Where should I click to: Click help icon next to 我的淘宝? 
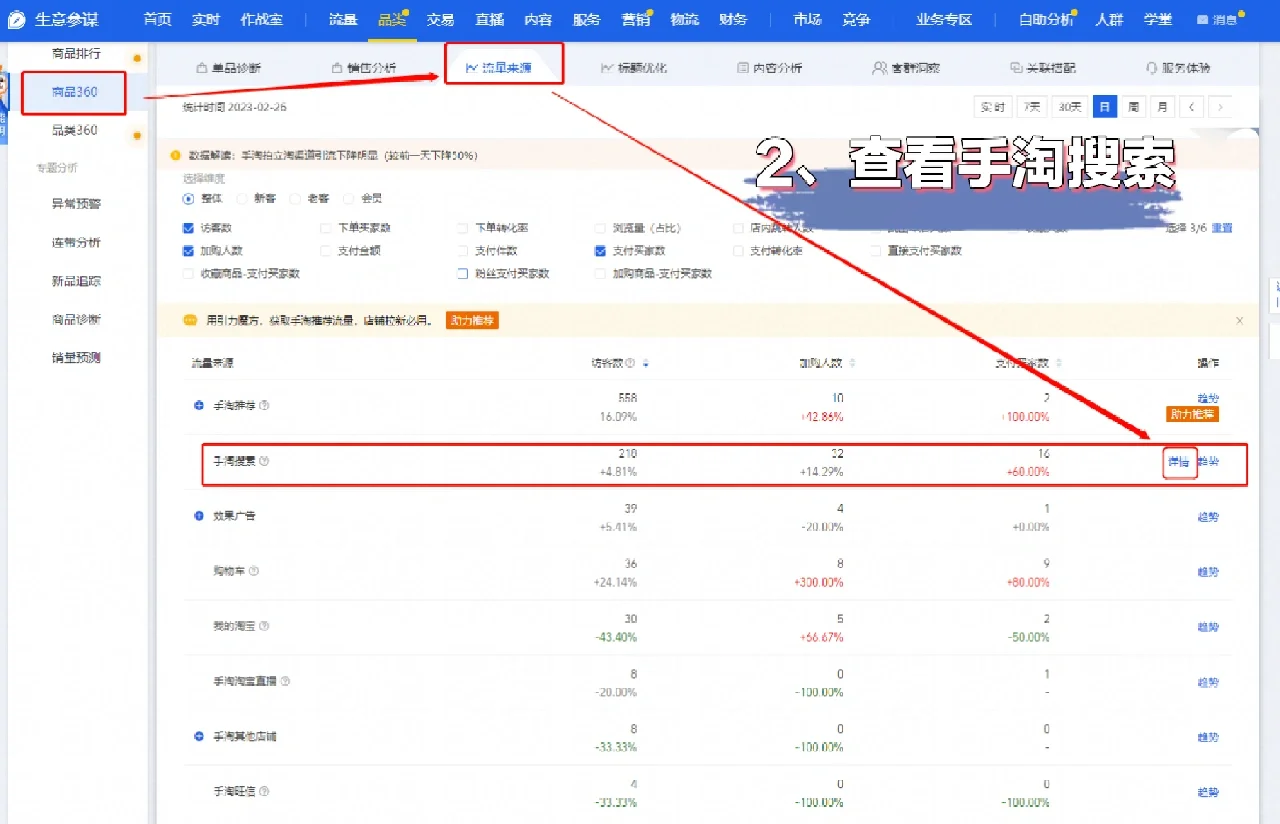coord(265,626)
